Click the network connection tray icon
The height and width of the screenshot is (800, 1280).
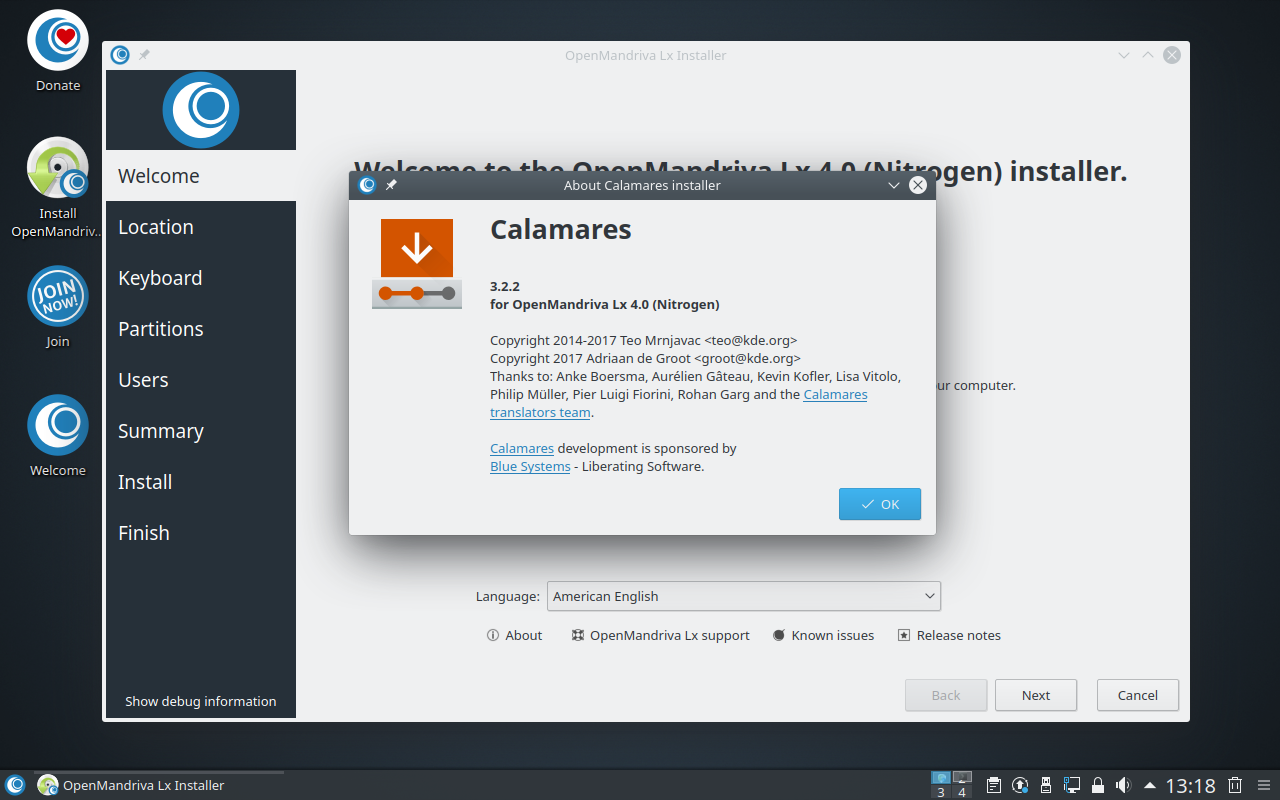coord(1072,785)
